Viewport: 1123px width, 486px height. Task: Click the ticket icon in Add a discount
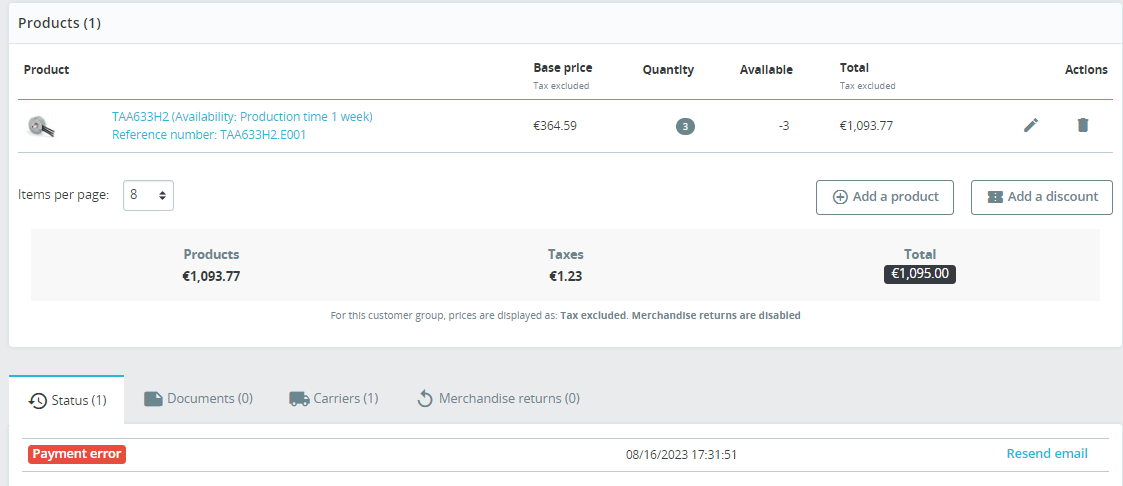tap(995, 197)
